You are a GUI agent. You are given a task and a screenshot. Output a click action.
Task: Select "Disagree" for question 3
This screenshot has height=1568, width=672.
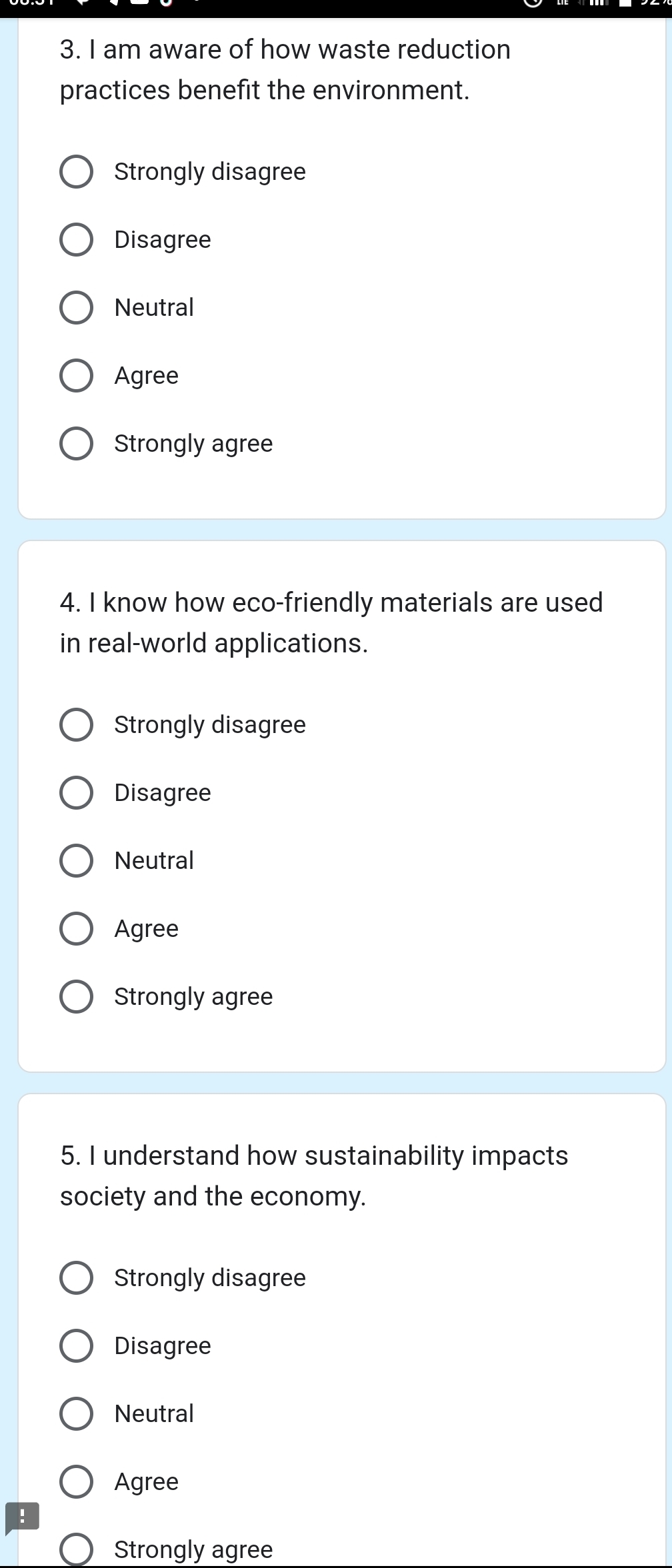pos(77,240)
